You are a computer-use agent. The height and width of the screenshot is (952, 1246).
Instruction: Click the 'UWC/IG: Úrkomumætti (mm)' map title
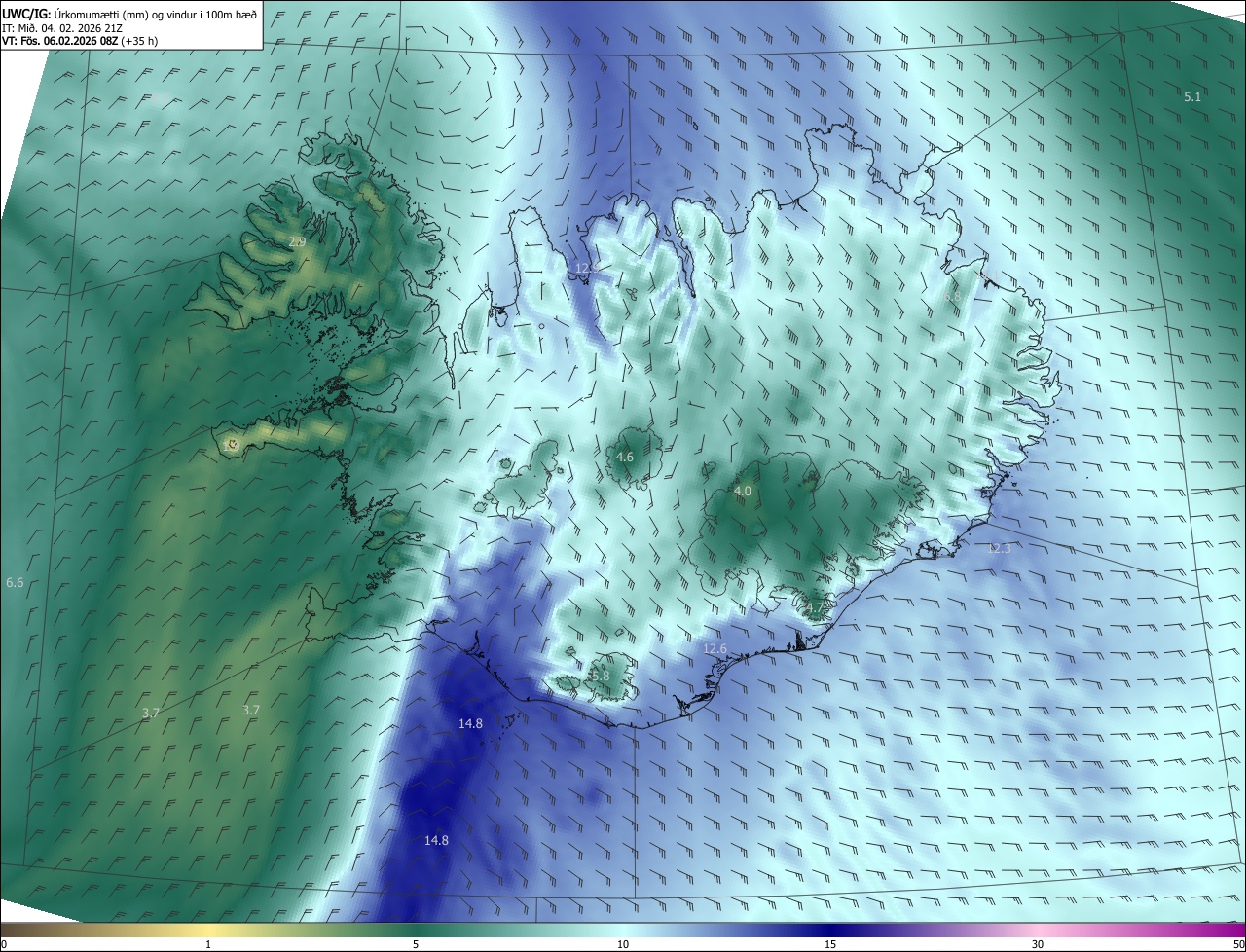pos(129,14)
